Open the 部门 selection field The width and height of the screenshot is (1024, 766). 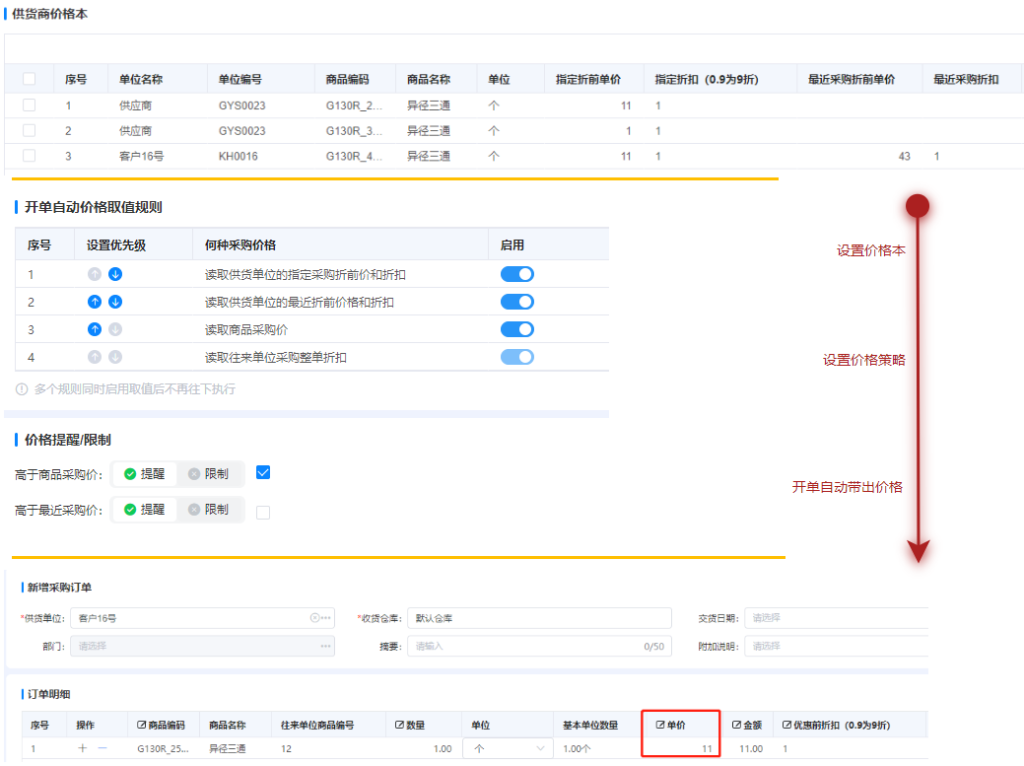200,646
